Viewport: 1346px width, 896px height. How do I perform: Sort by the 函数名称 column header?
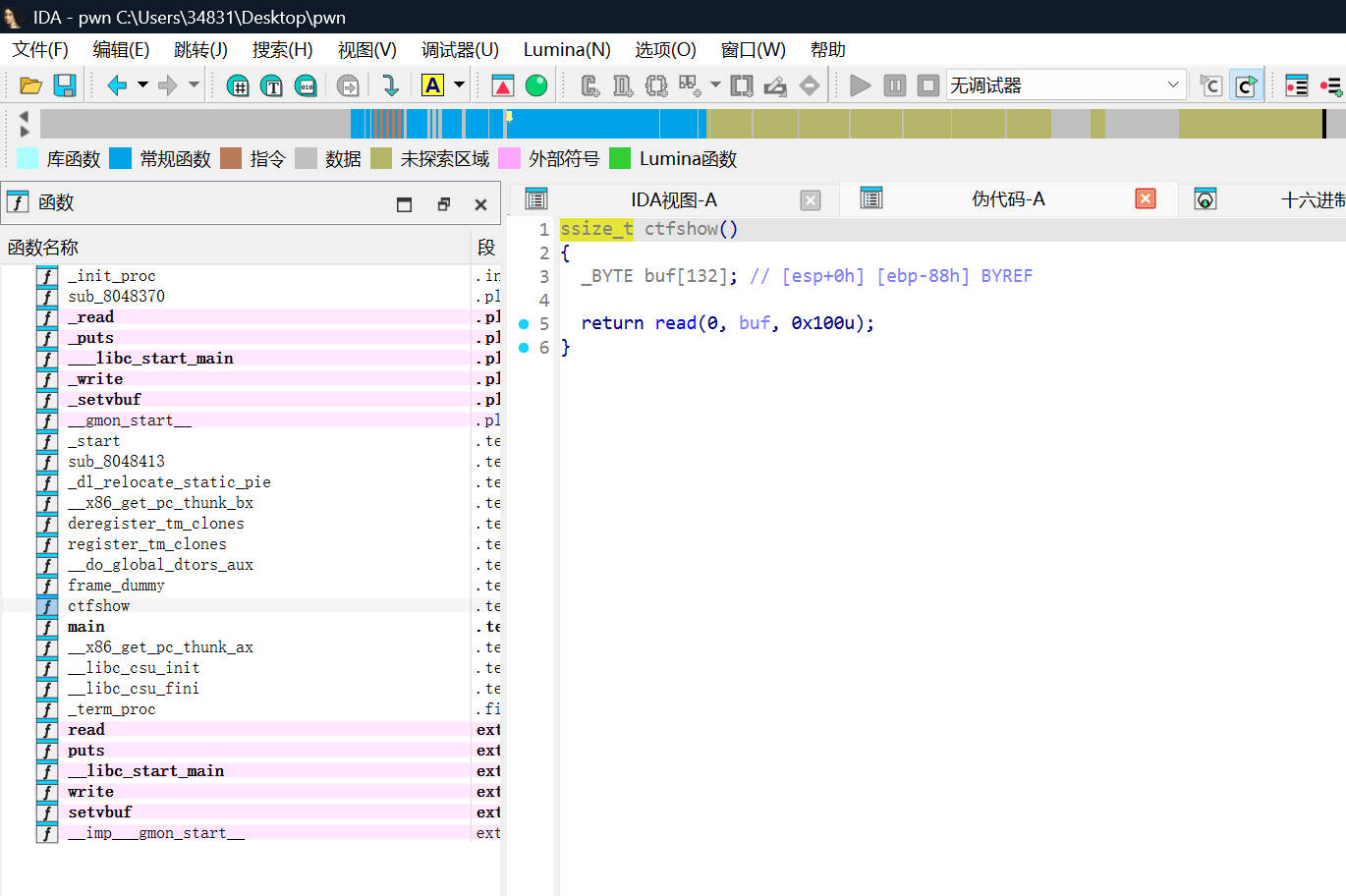click(x=236, y=248)
